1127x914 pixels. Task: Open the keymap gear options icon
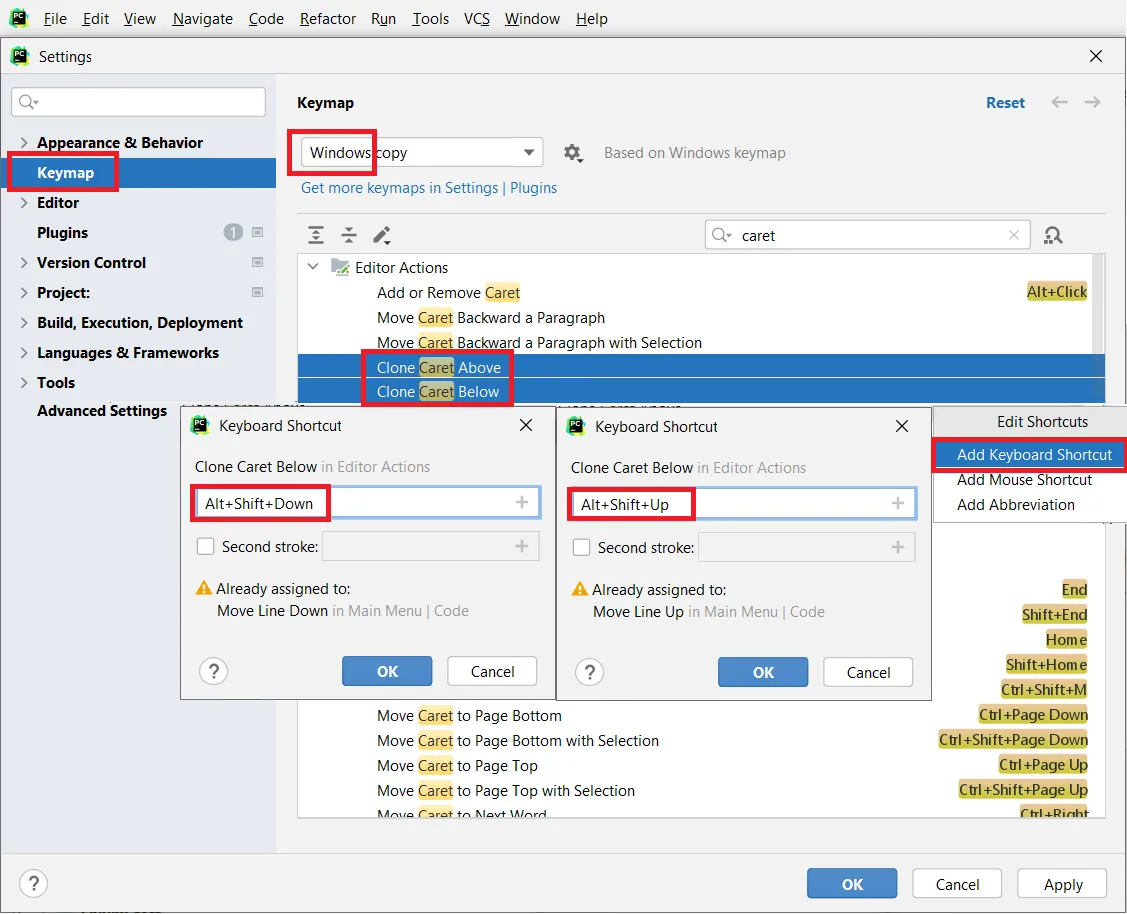[x=573, y=152]
